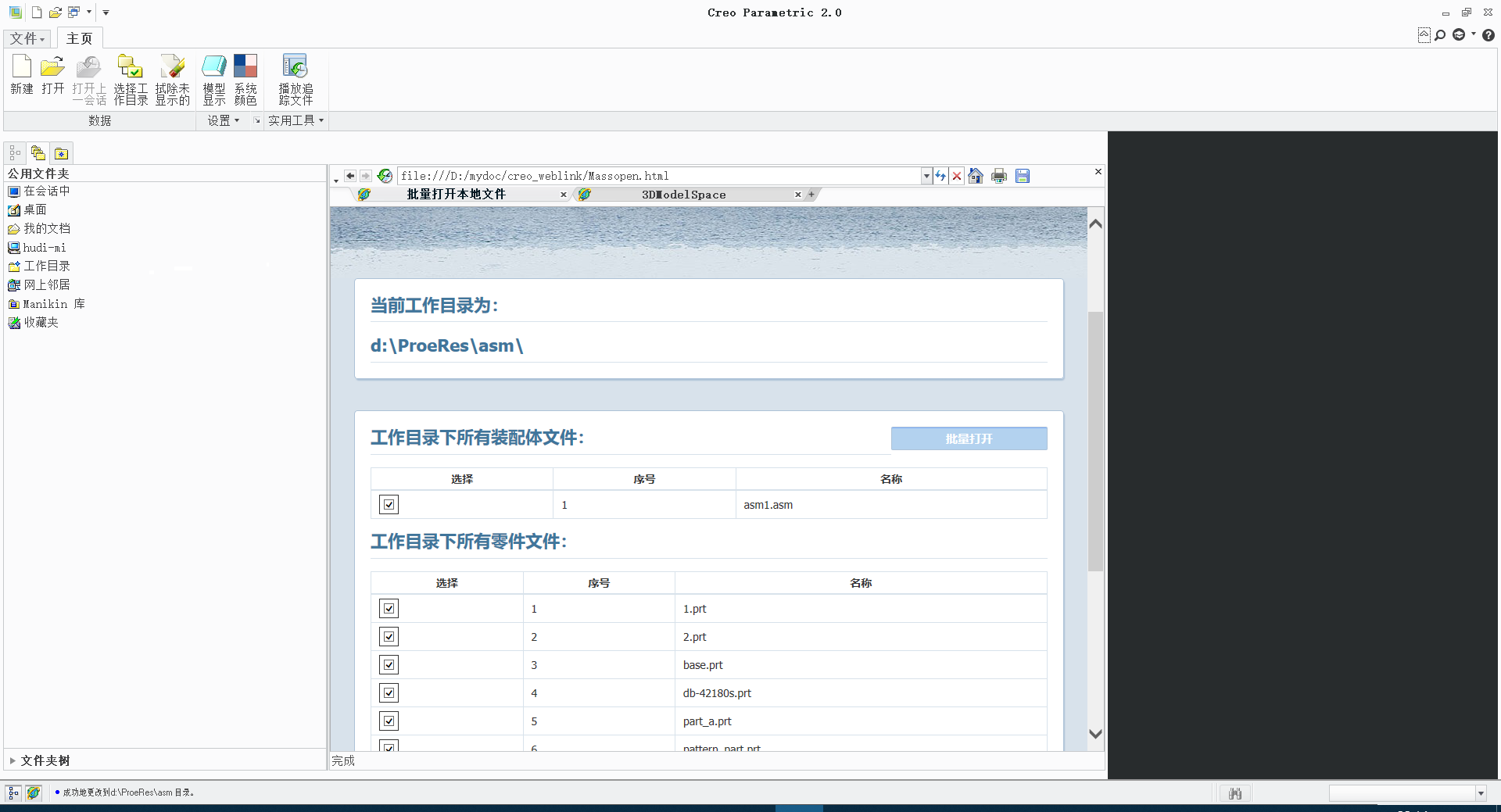Viewport: 1501px width, 812px height.
Task: Click the browser save floppy icon
Action: click(1023, 176)
